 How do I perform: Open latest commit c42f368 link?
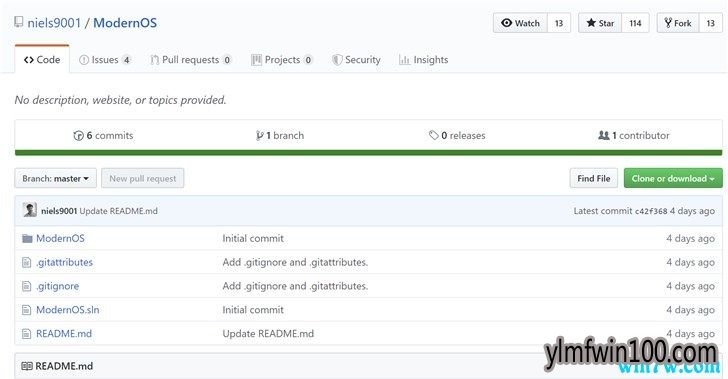(x=650, y=211)
